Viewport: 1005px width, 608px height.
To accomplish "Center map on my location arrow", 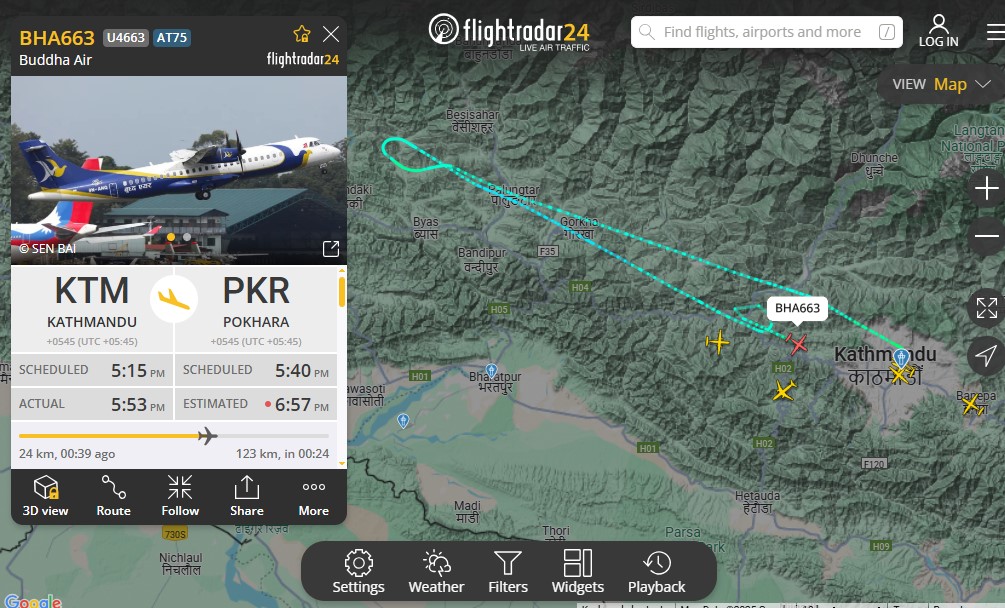I will 986,356.
